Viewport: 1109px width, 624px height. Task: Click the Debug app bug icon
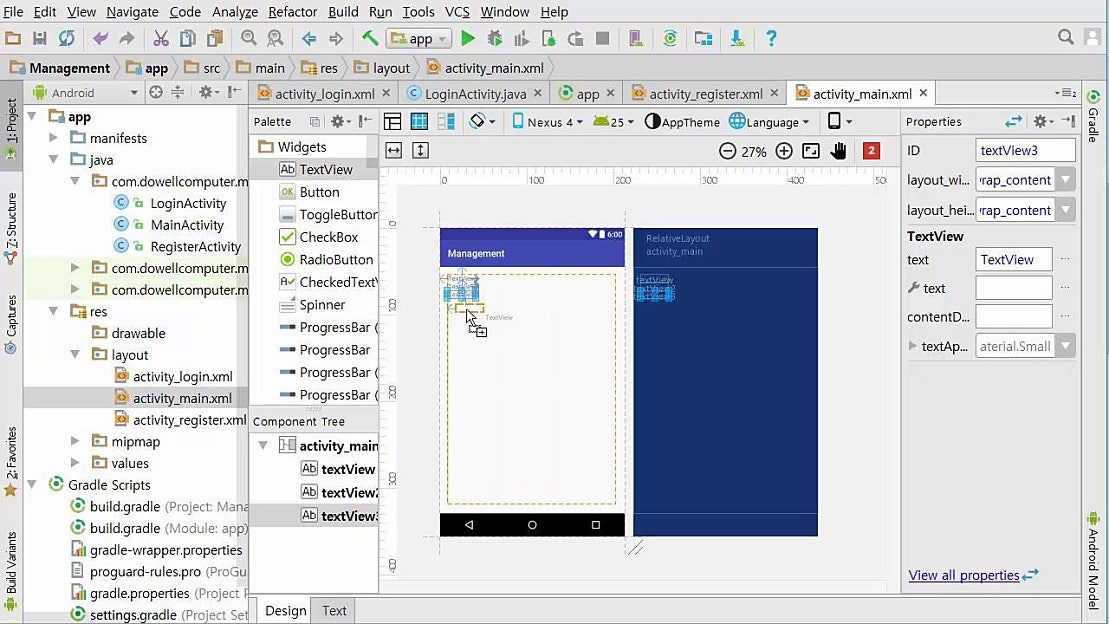point(494,39)
